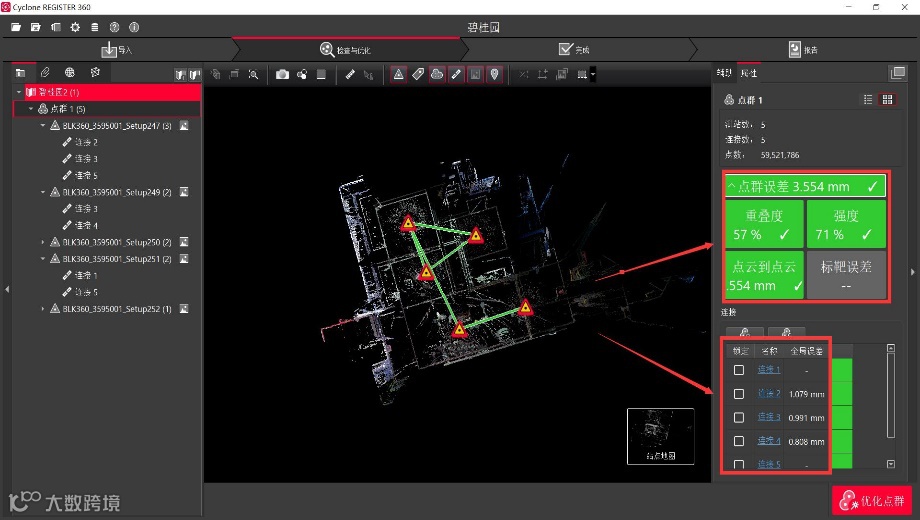Go to the 导入 import step
The image size is (920, 520).
point(116,50)
